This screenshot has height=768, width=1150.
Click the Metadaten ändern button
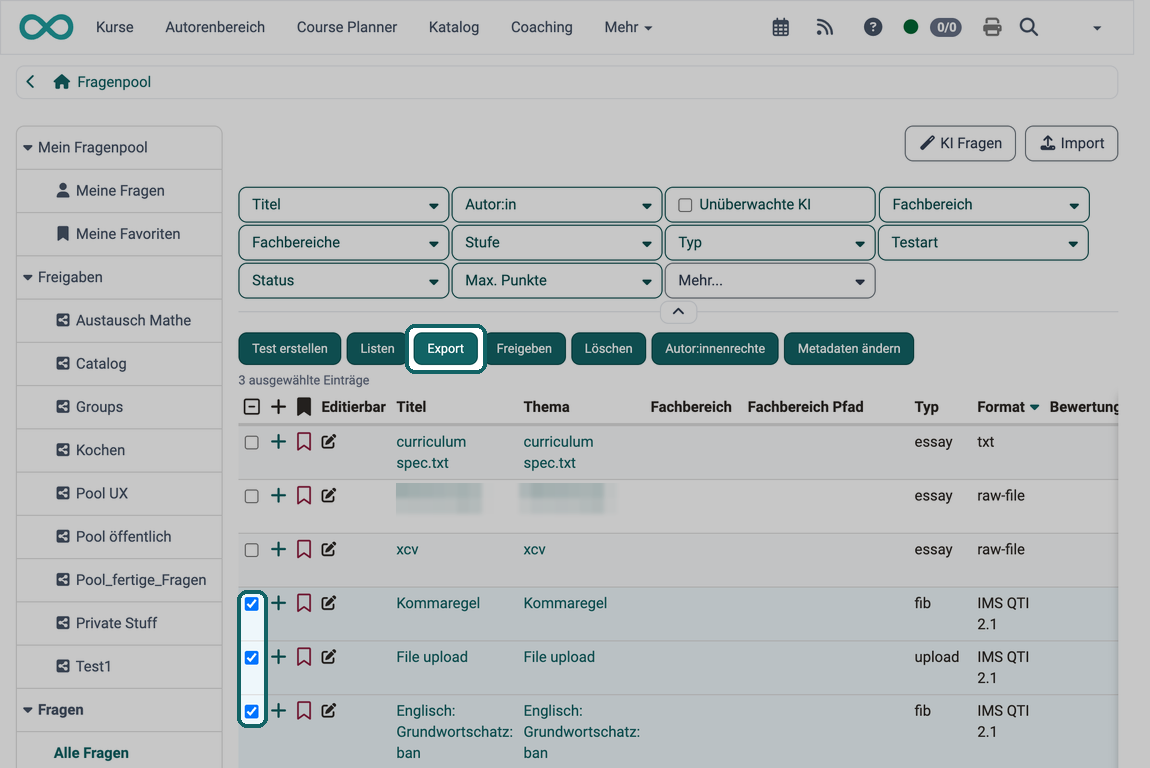(x=849, y=348)
